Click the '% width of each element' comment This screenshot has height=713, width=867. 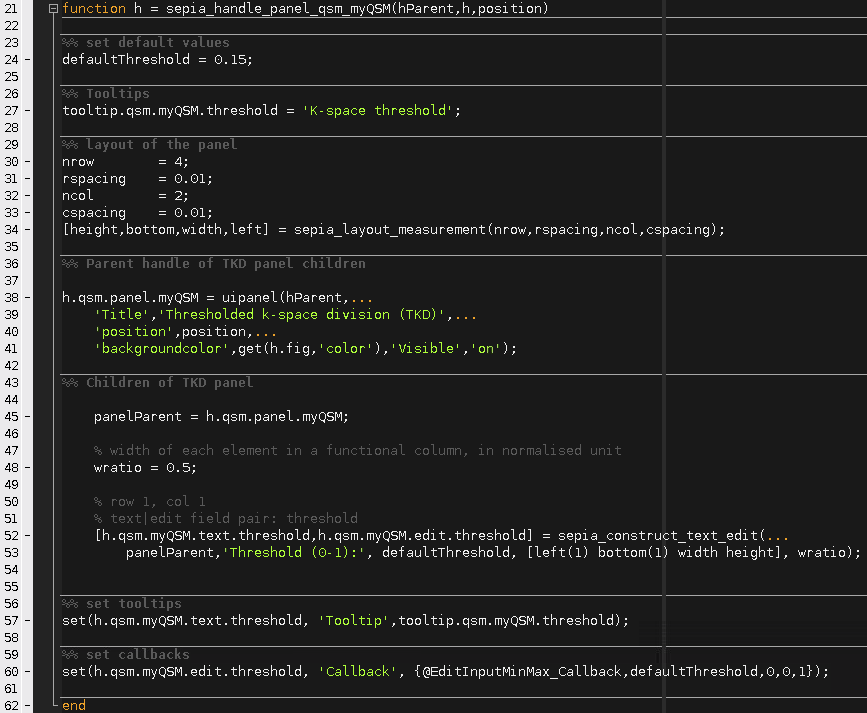click(x=358, y=451)
